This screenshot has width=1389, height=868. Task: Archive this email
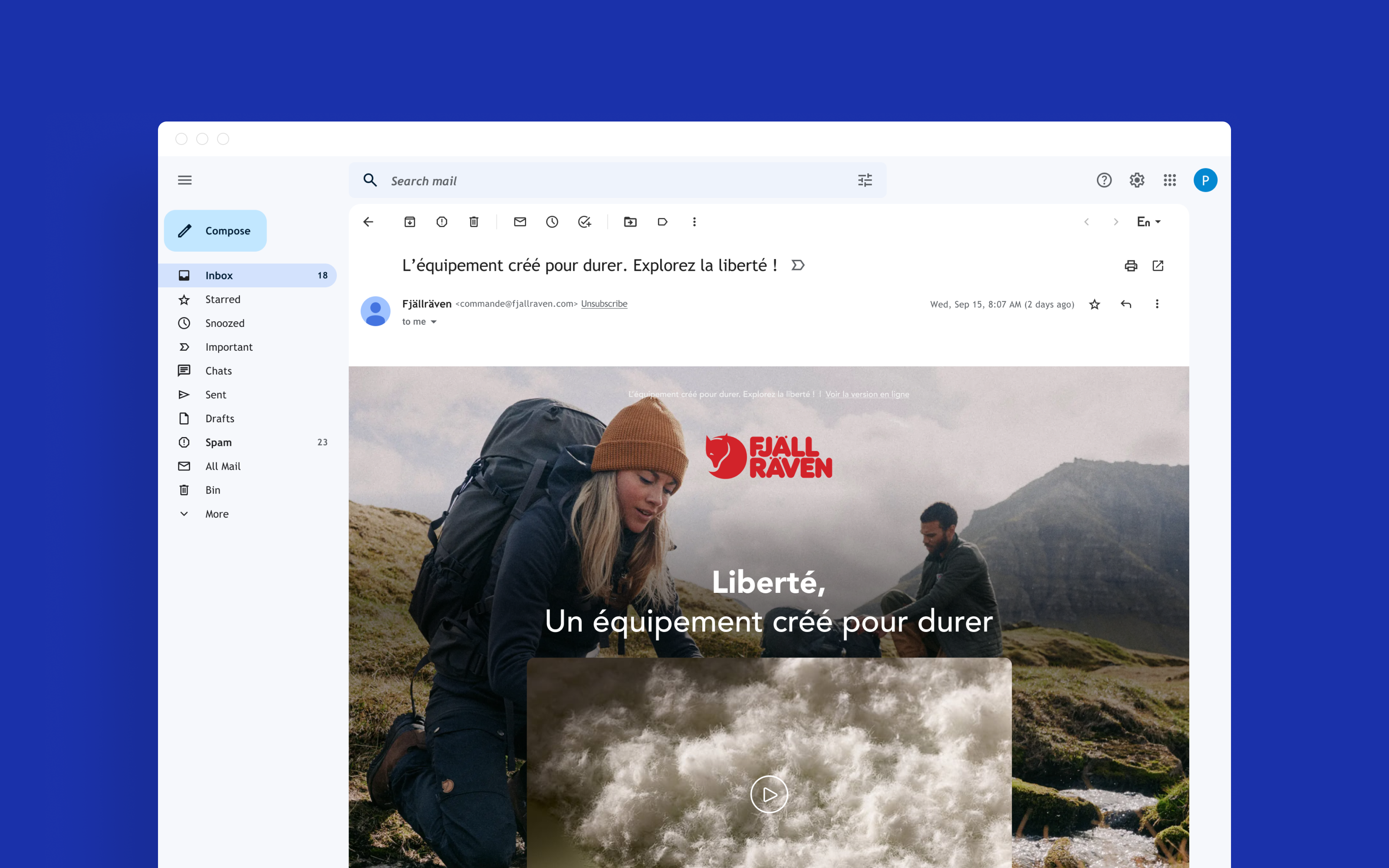(410, 222)
